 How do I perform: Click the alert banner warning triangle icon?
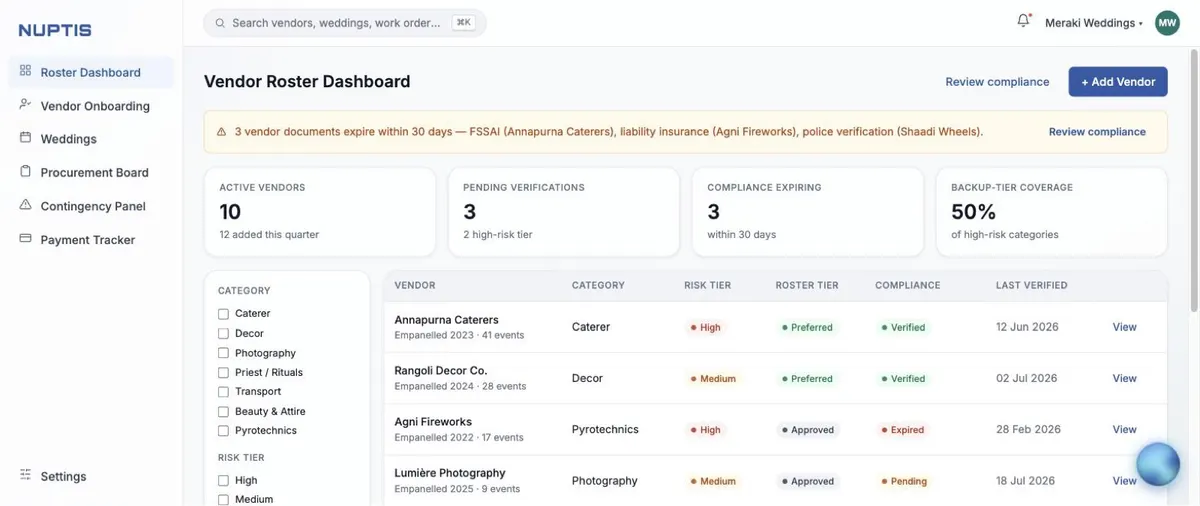[221, 131]
